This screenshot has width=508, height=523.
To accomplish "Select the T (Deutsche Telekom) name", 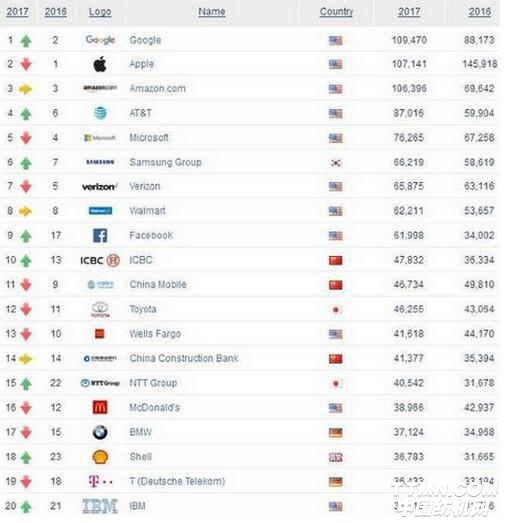I will (177, 481).
